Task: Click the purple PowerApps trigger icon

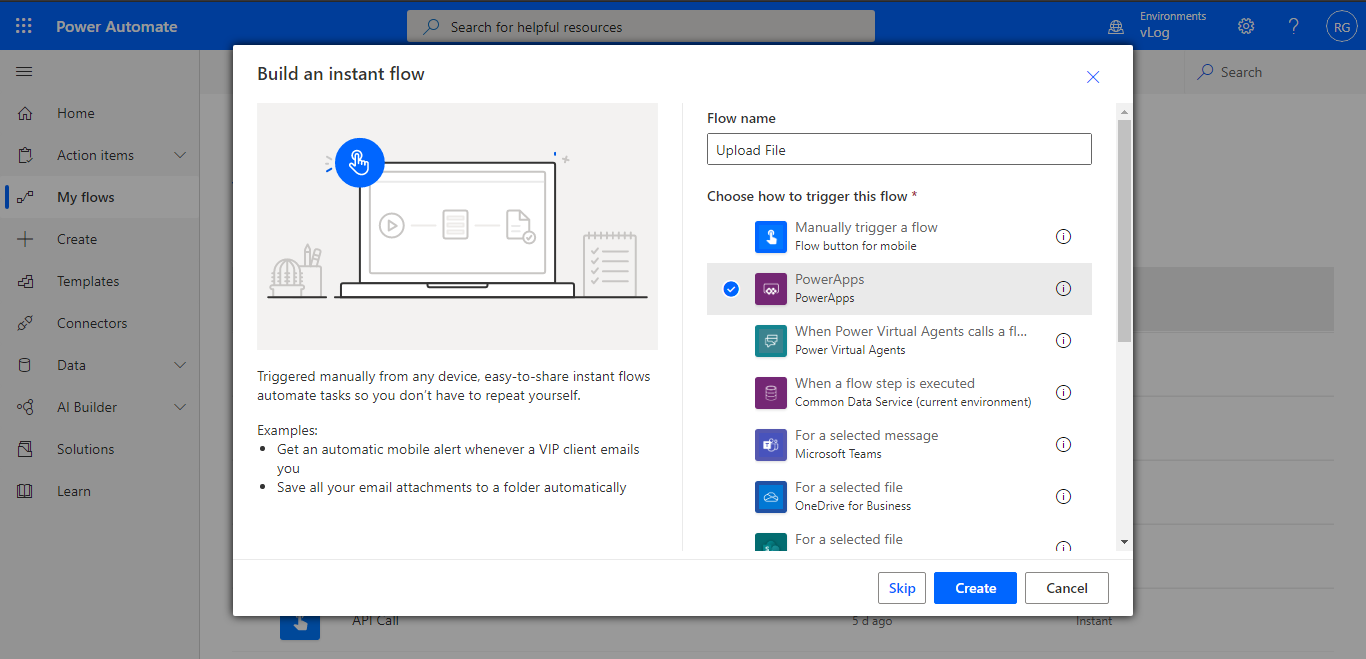Action: pyautogui.click(x=770, y=289)
